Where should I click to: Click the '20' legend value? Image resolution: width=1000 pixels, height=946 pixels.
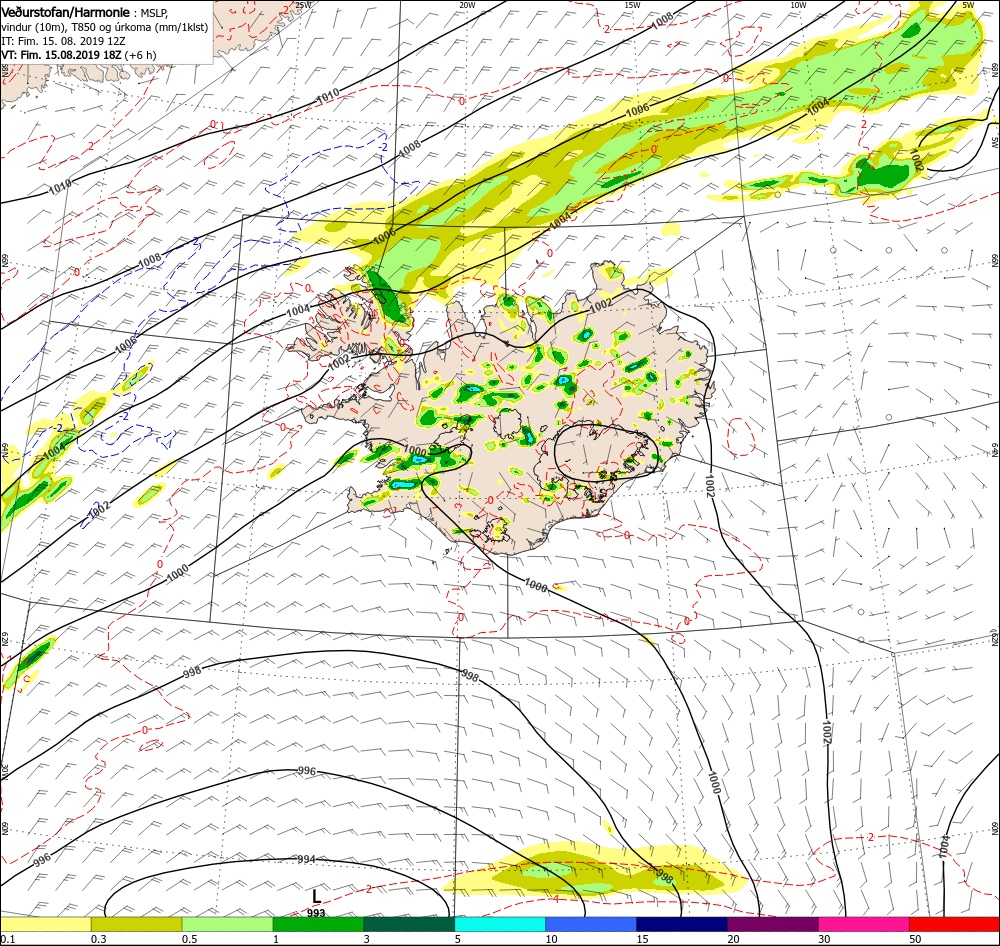(733, 939)
